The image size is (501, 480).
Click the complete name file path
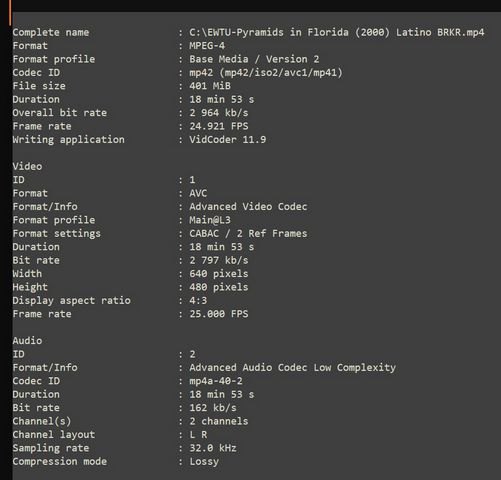[337, 32]
